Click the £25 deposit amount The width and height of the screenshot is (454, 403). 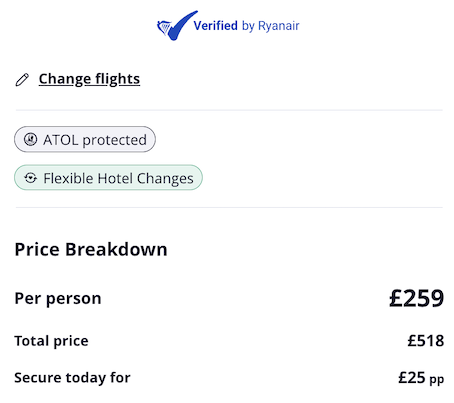(x=412, y=378)
